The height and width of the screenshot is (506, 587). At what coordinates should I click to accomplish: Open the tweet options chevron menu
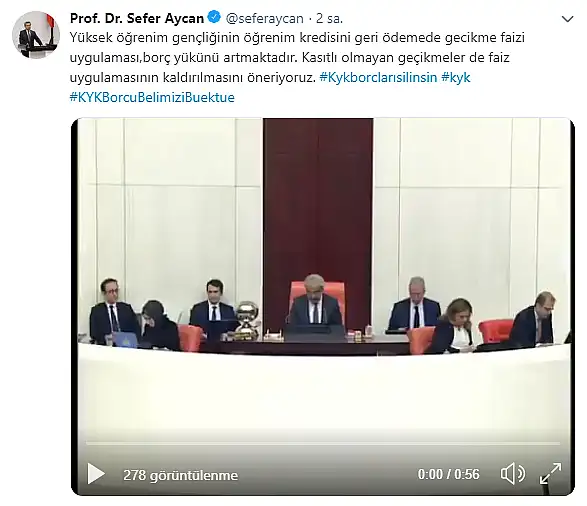(x=568, y=19)
